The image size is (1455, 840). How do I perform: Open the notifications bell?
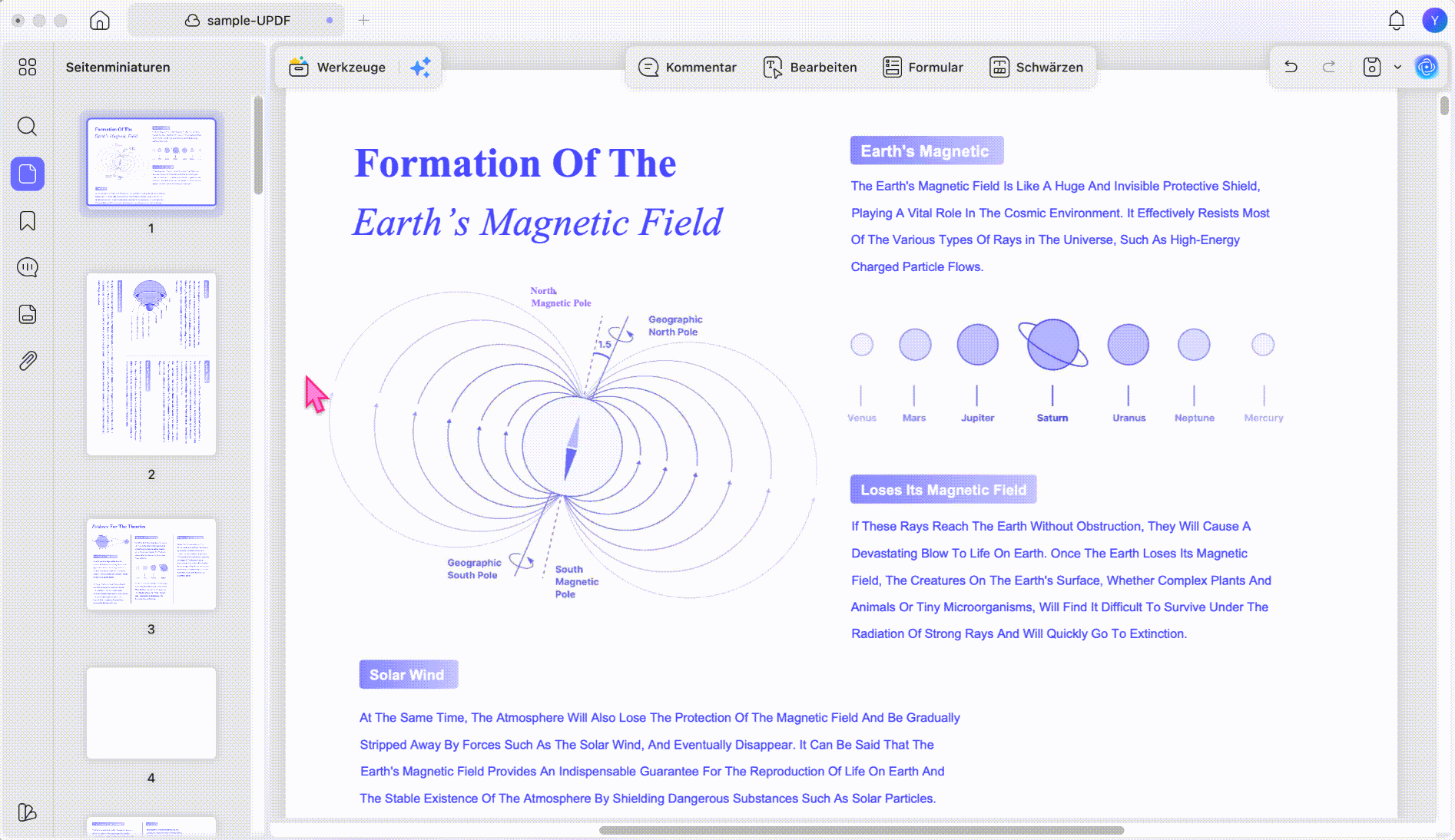(1397, 21)
